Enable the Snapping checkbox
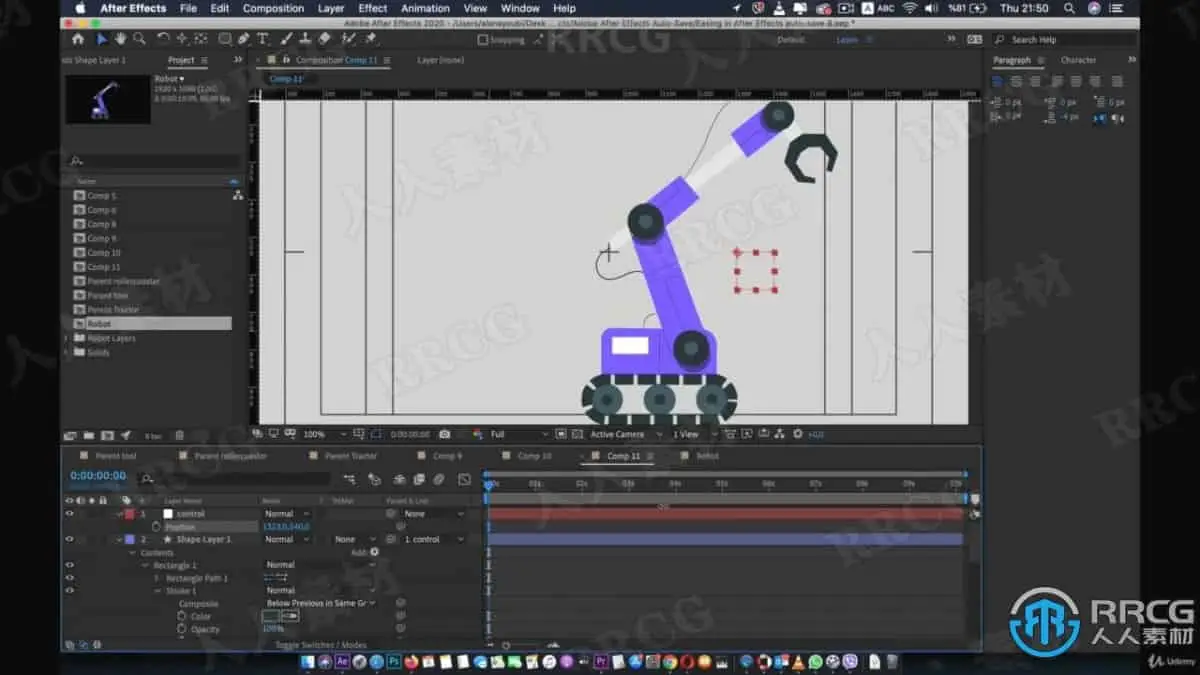1200x675 pixels. 483,40
